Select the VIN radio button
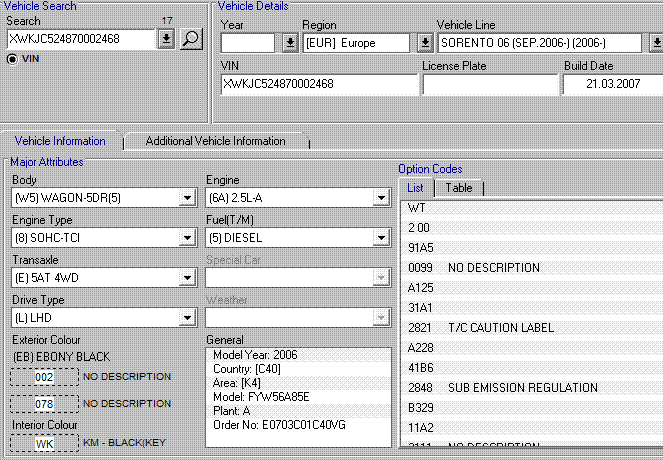Screen dimensions: 663x460 point(13,59)
